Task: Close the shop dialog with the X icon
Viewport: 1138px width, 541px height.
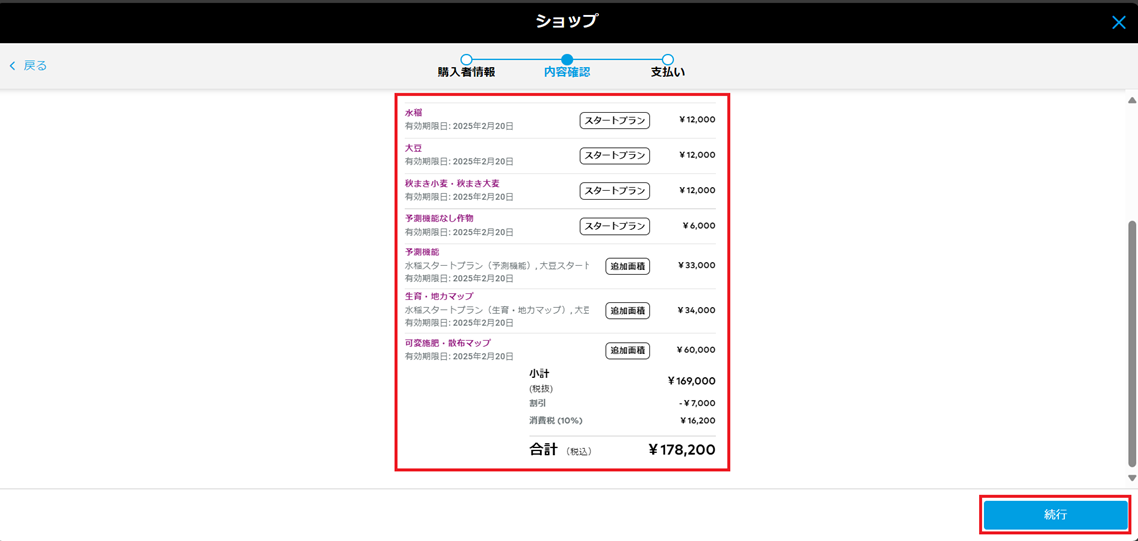Action: coord(1118,22)
